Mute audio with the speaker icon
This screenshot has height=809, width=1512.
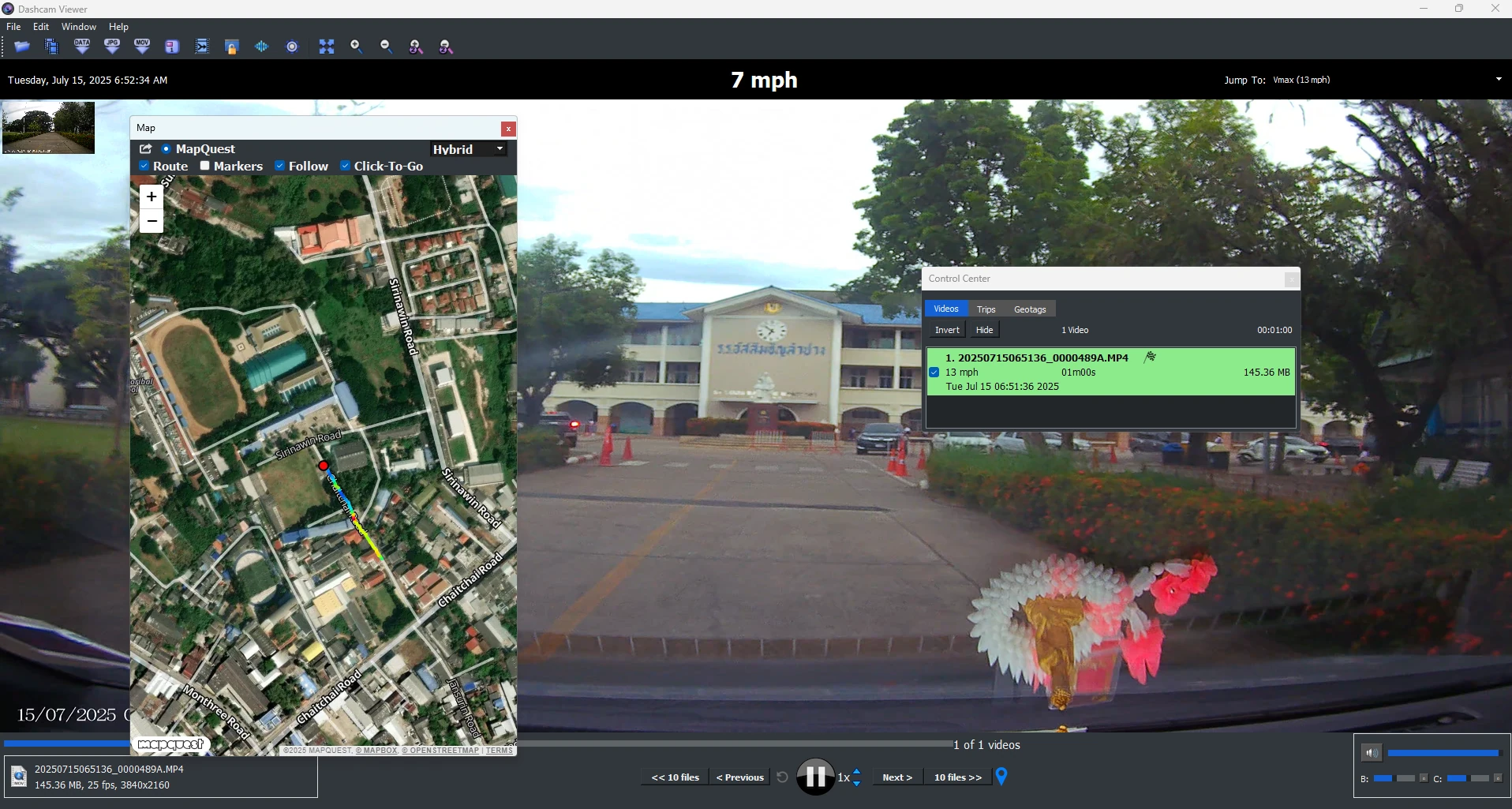[1372, 753]
